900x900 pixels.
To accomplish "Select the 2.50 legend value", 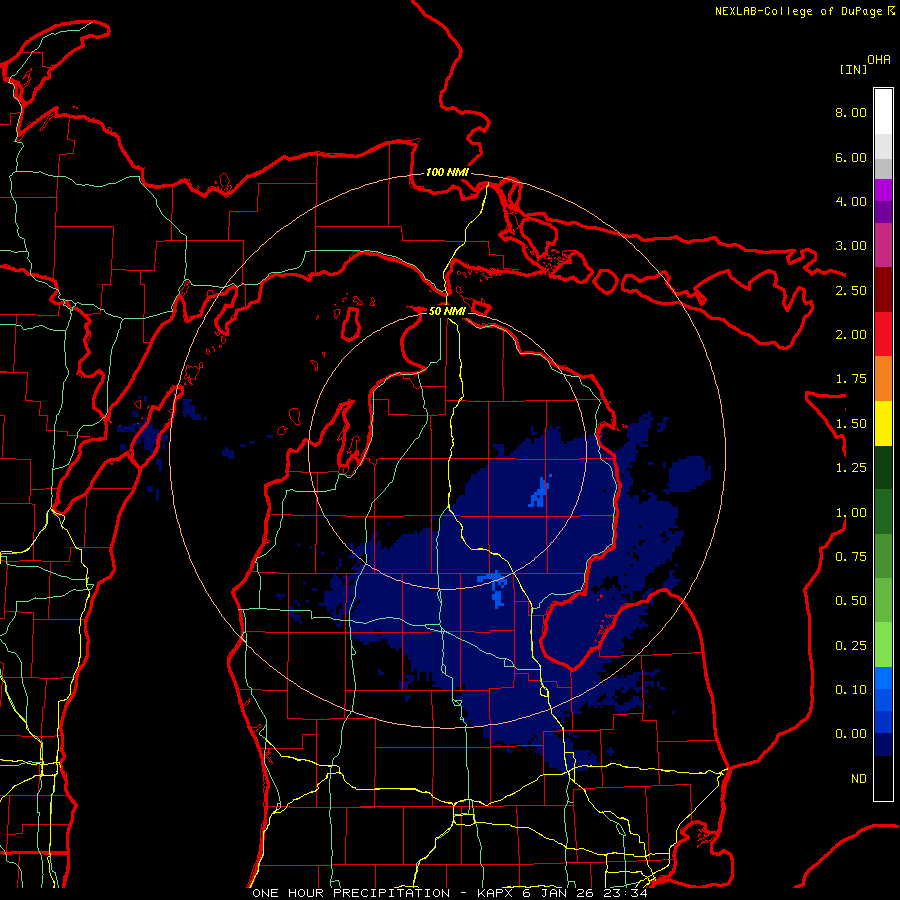I will (851, 290).
